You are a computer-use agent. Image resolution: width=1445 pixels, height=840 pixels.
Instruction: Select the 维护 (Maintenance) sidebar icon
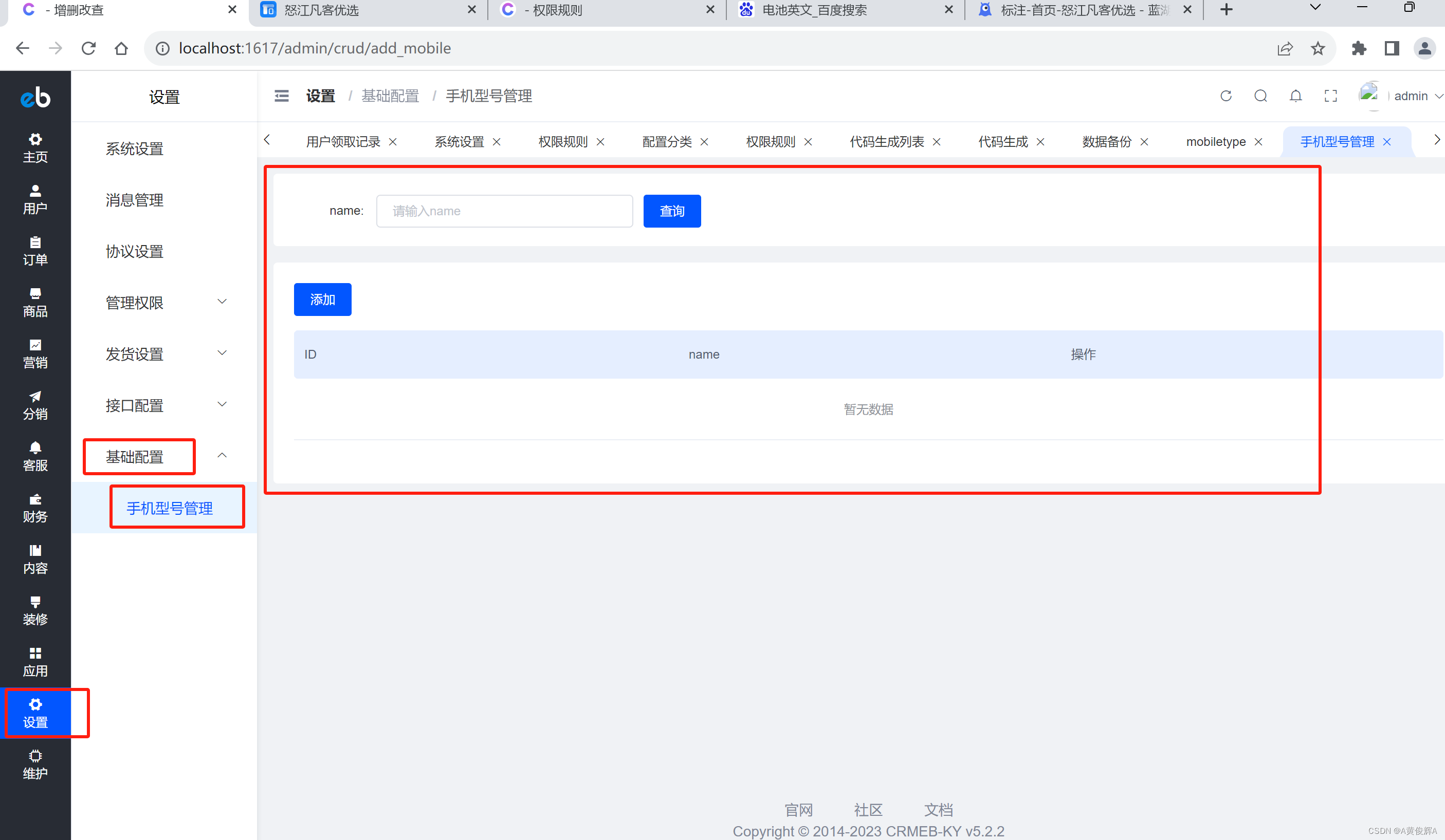click(x=35, y=764)
